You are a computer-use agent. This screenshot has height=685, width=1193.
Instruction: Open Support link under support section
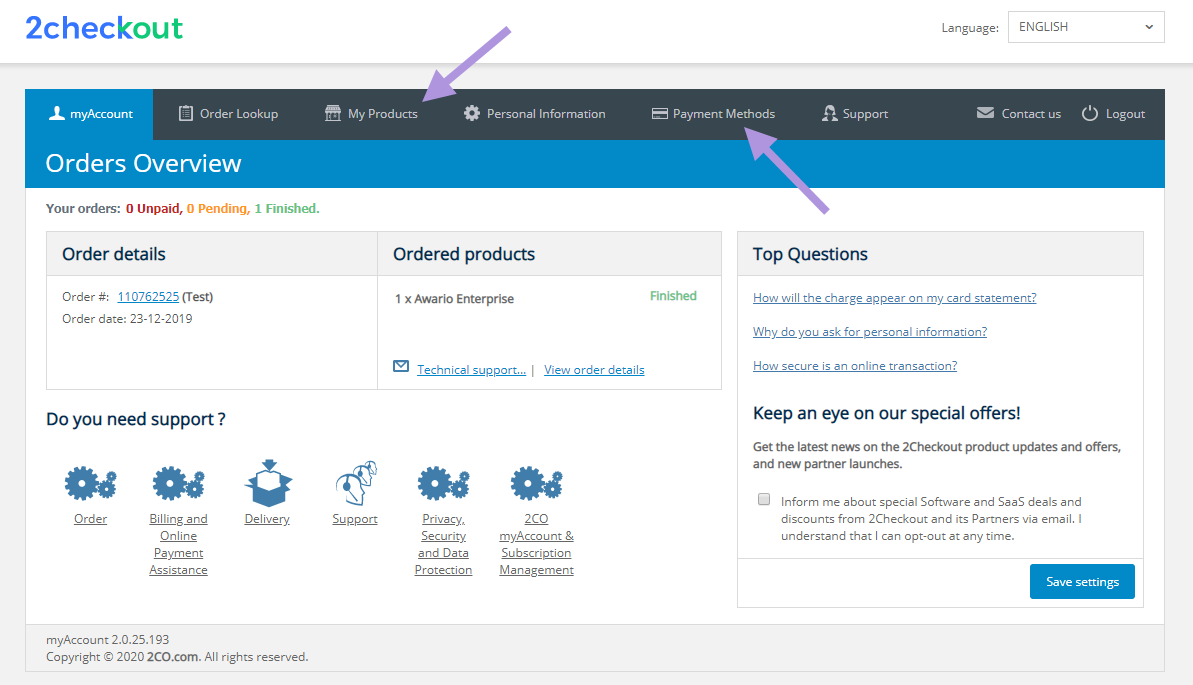pyautogui.click(x=355, y=519)
